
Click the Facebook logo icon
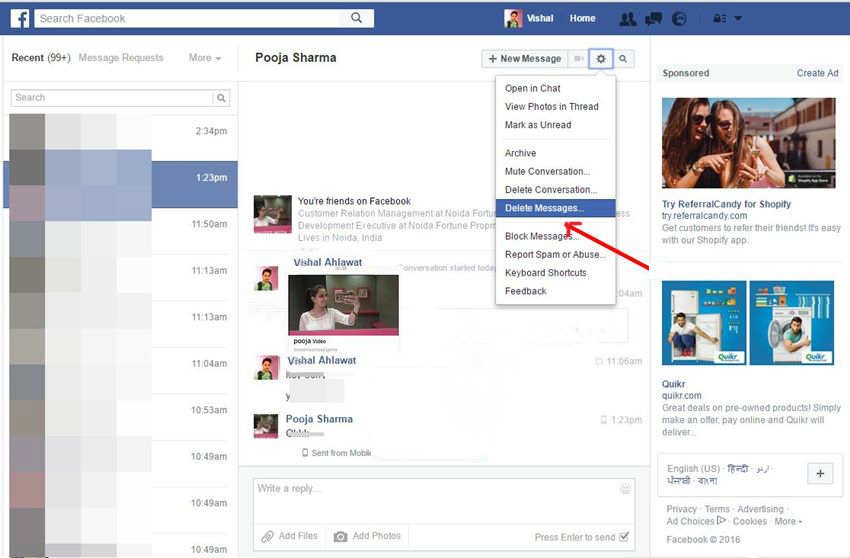tap(20, 18)
